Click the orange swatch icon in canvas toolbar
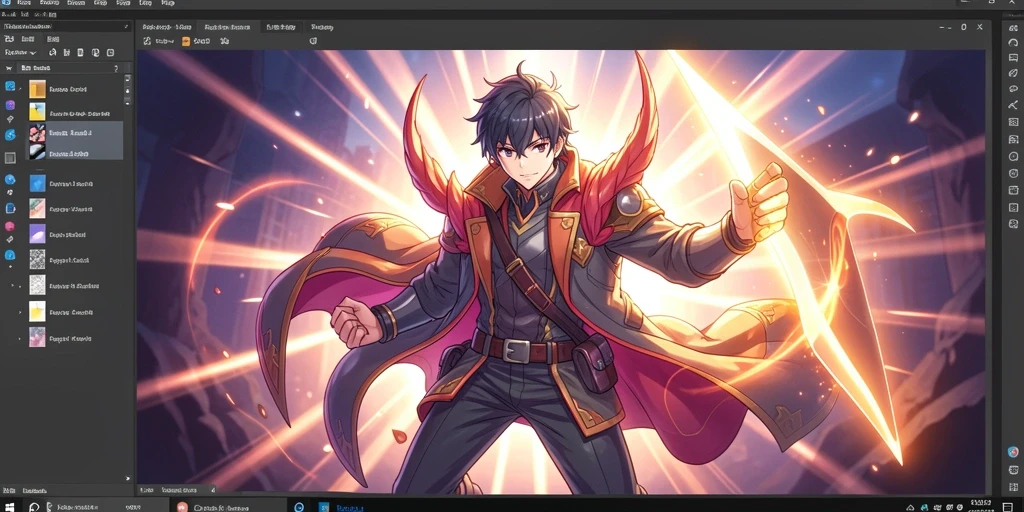Screen dimensions: 1024x512 [186, 41]
